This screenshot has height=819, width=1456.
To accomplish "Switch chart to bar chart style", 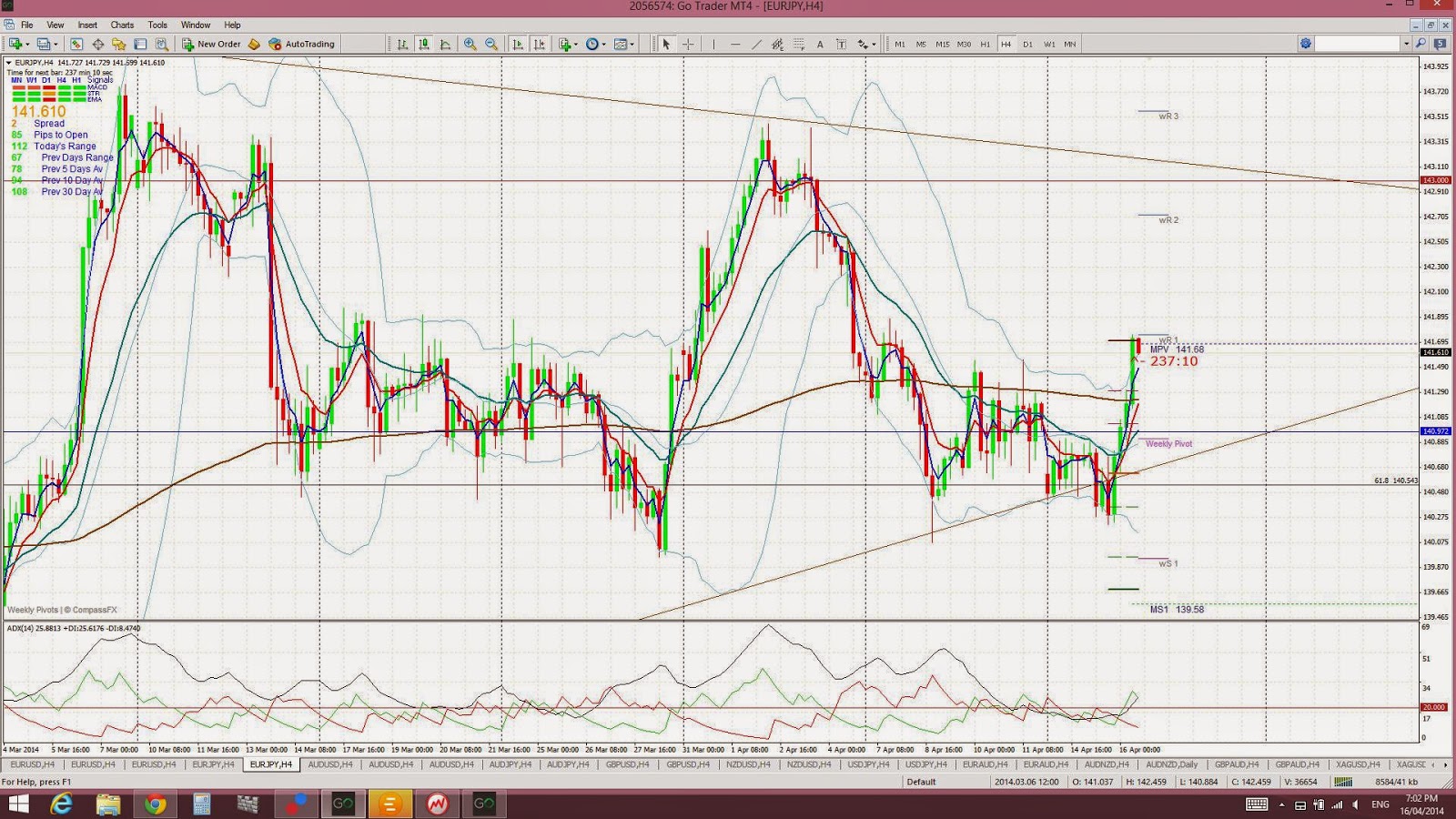I will 402,44.
